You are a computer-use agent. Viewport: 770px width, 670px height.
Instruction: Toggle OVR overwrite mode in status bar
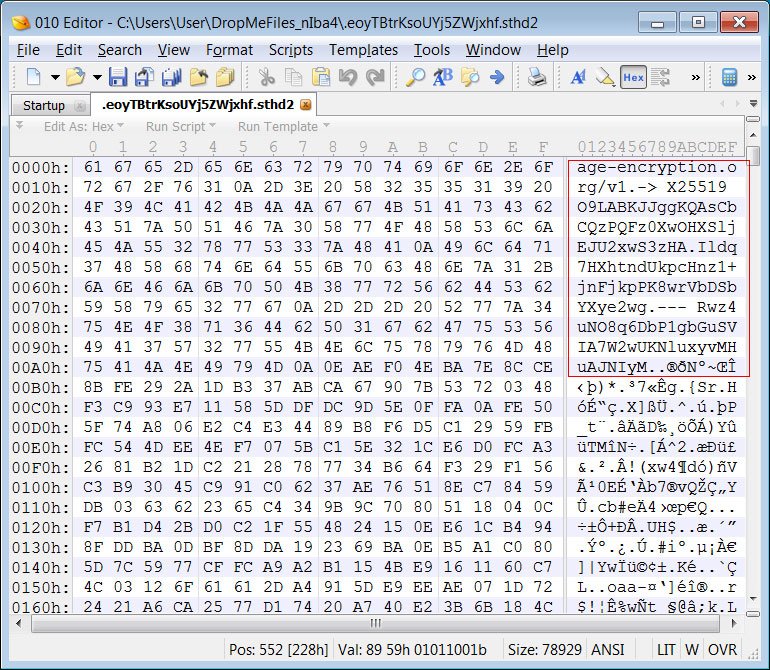click(723, 649)
